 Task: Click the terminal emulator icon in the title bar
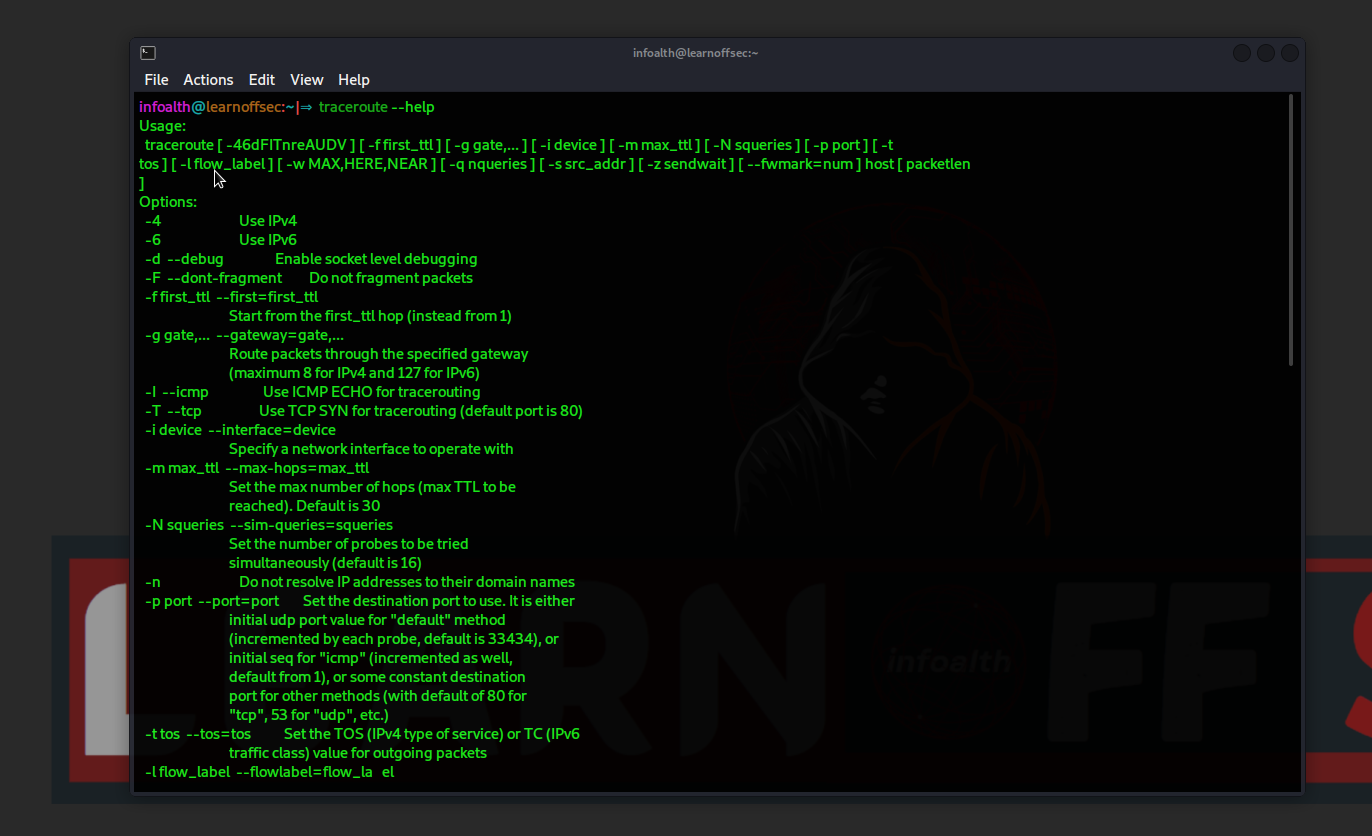(x=148, y=51)
